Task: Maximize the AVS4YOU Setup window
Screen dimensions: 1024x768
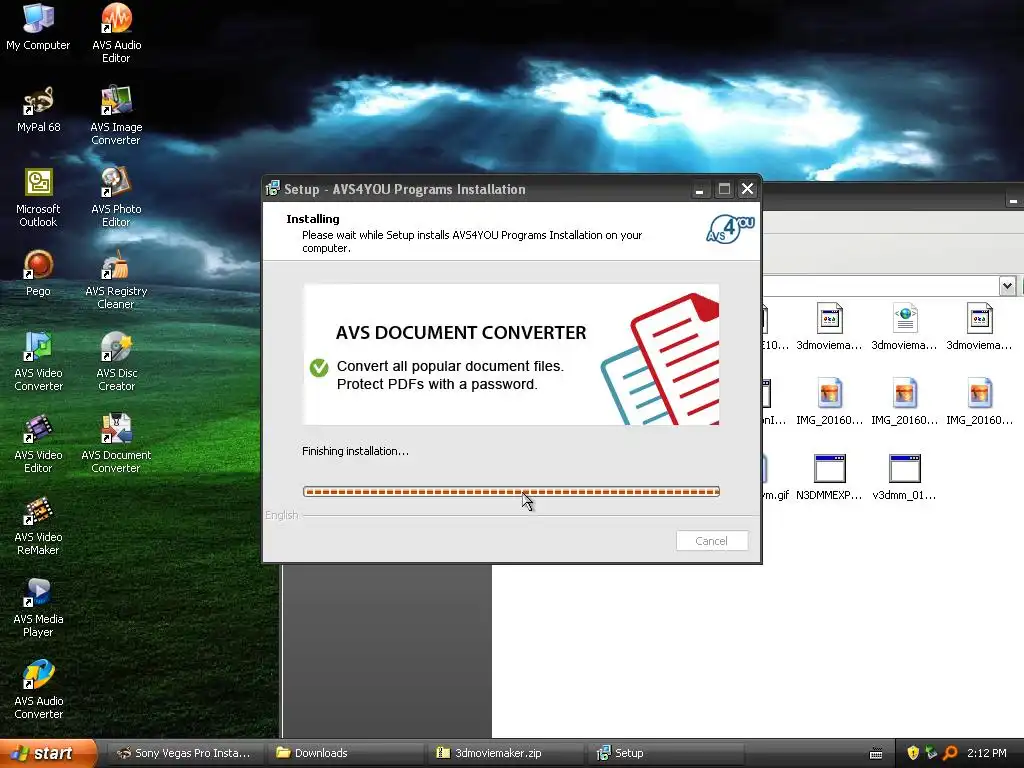Action: pyautogui.click(x=724, y=189)
